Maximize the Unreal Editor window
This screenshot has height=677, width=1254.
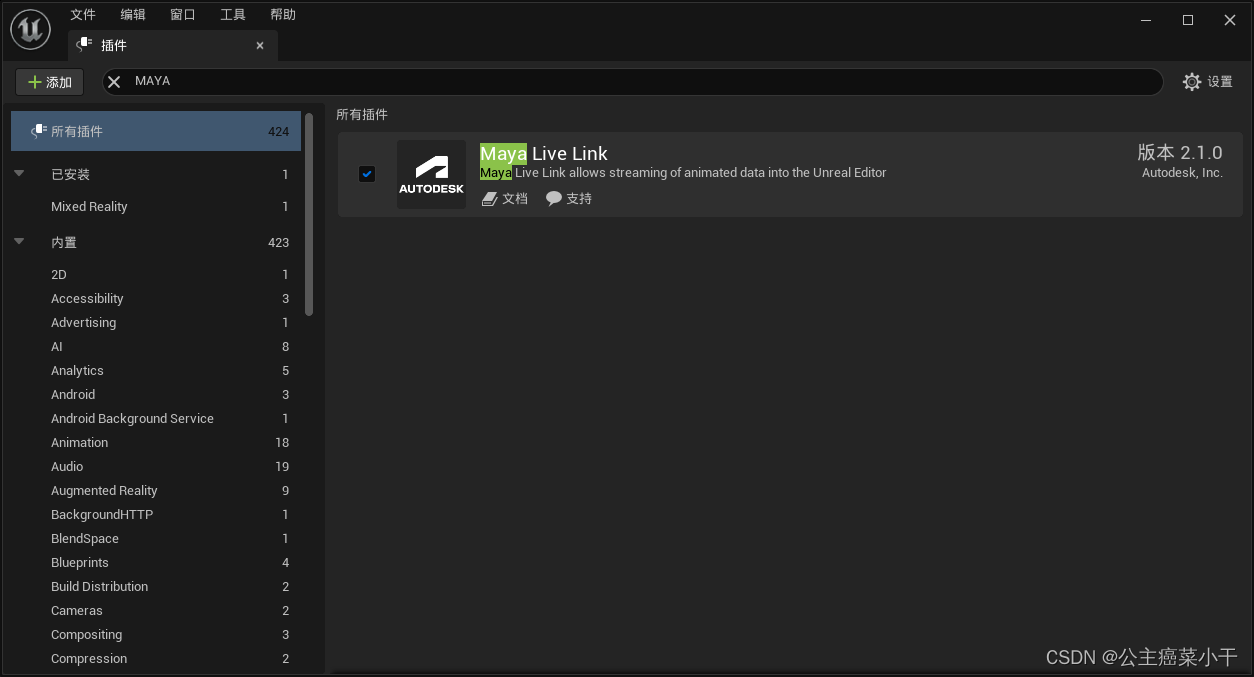coord(1188,20)
